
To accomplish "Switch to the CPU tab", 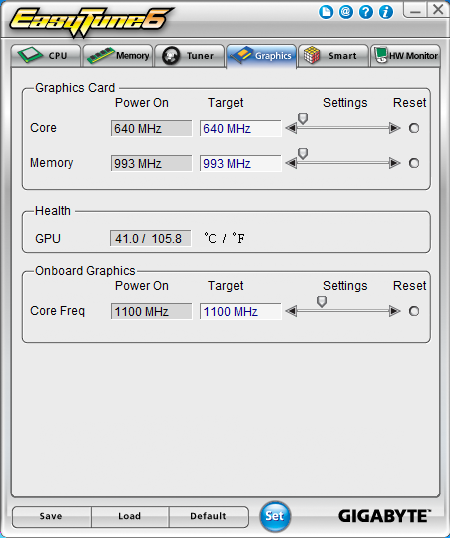I will coord(46,56).
